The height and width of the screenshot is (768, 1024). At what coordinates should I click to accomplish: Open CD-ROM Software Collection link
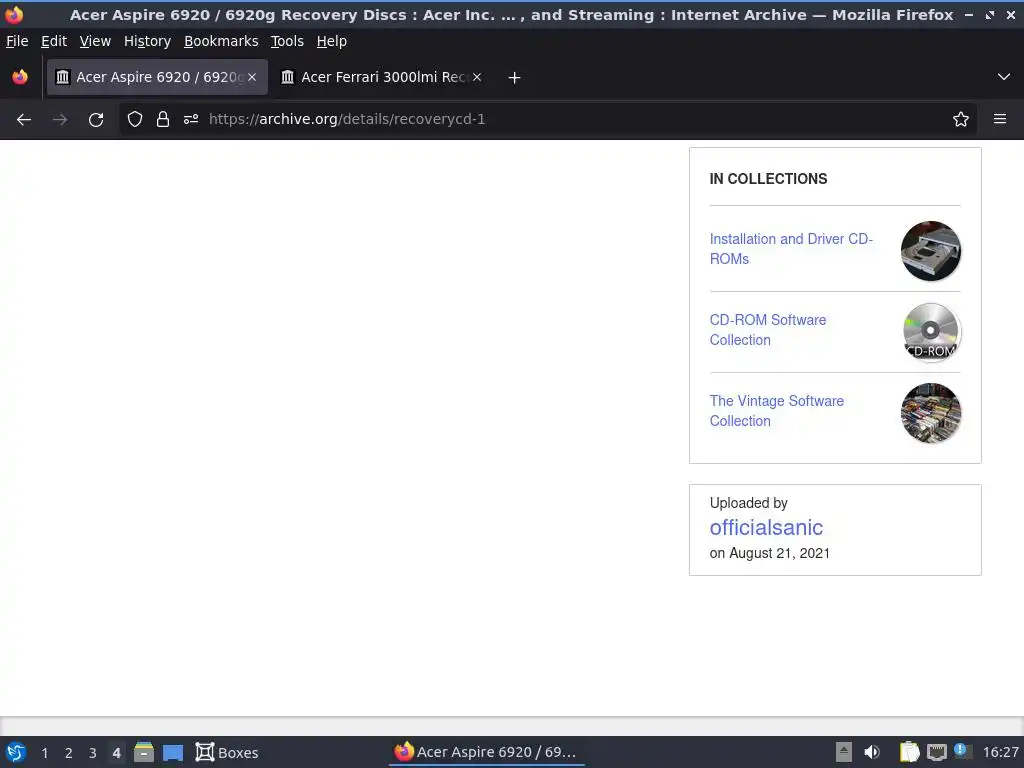pyautogui.click(x=768, y=330)
